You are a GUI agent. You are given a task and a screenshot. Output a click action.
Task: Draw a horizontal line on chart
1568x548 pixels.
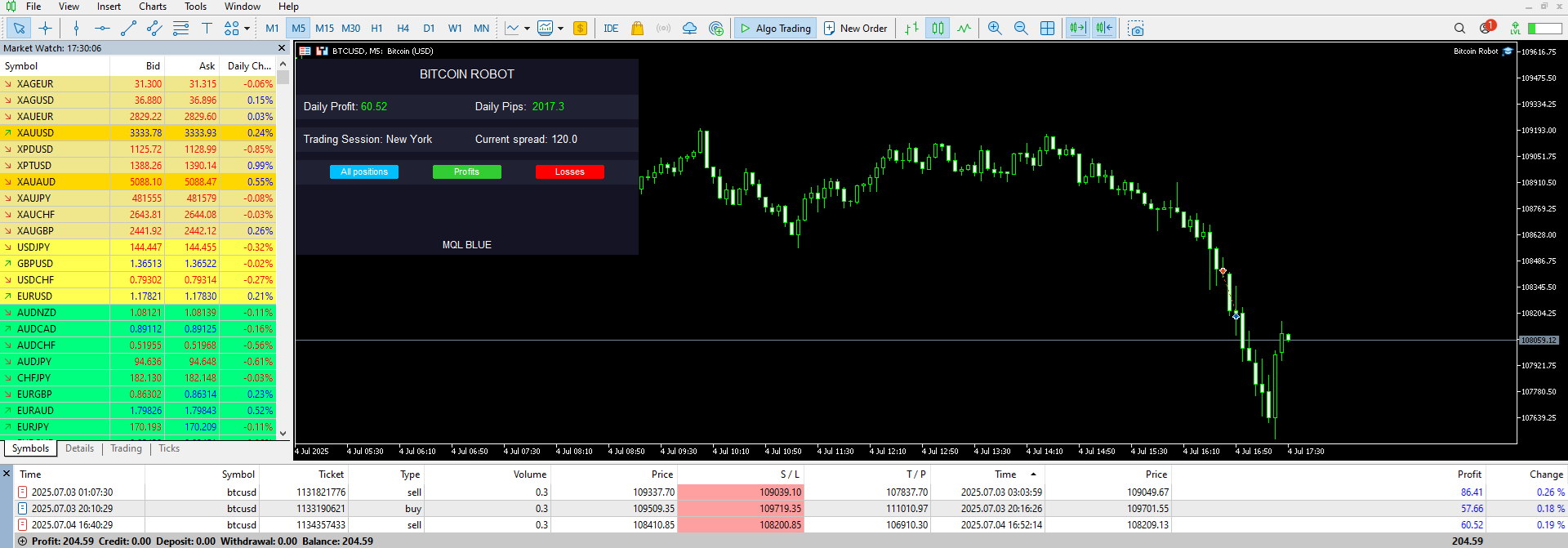(x=102, y=29)
